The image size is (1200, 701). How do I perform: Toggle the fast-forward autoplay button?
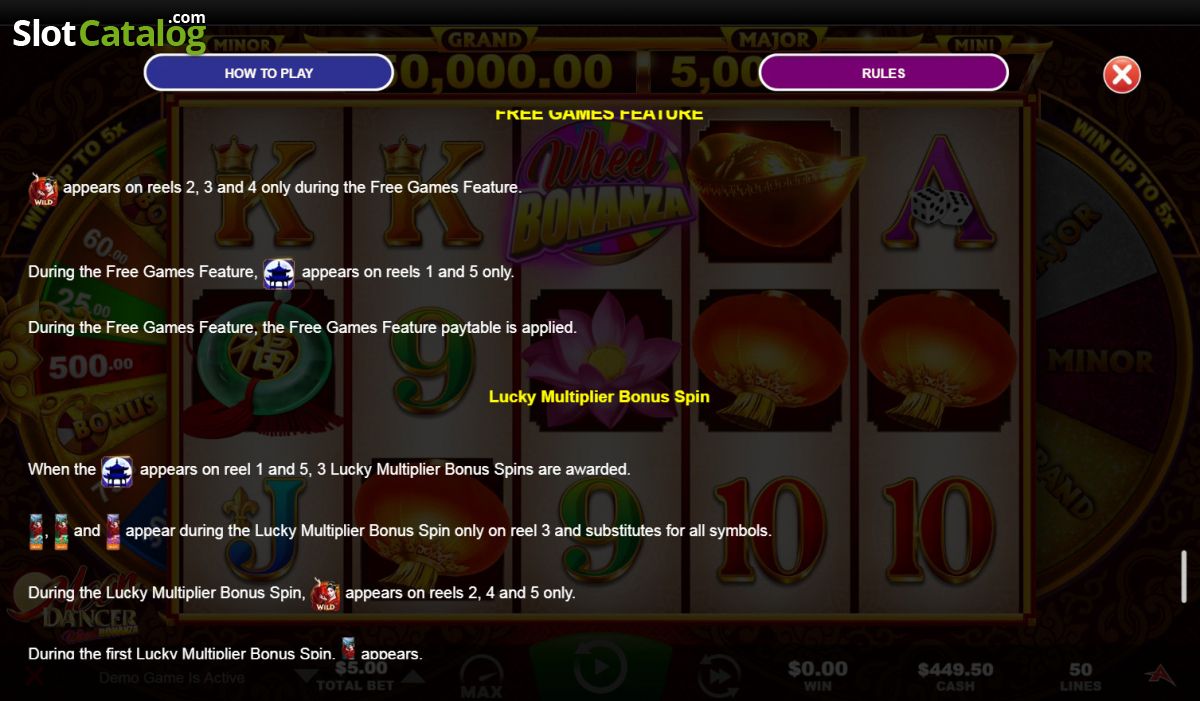point(718,676)
